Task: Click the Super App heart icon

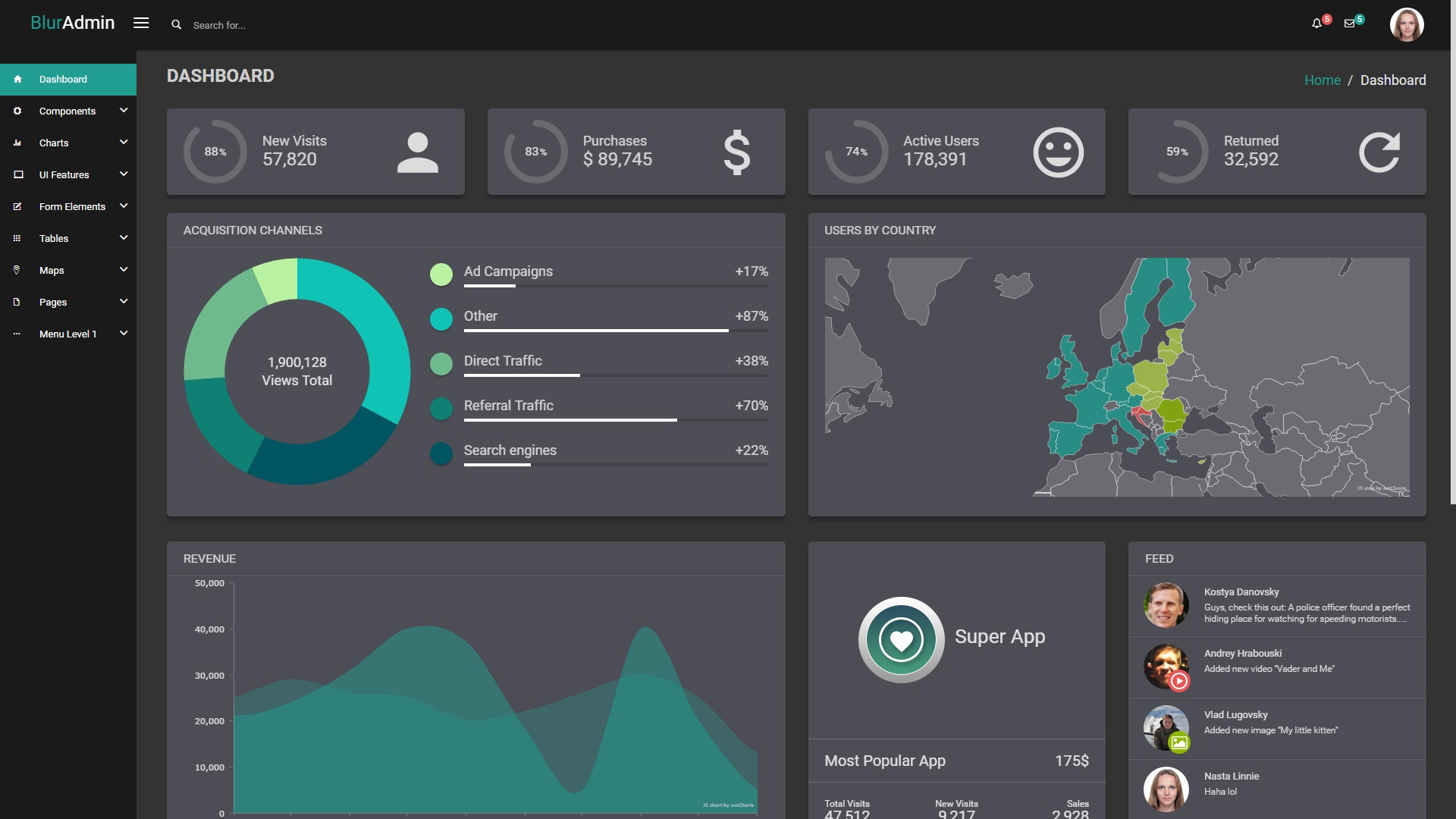Action: pyautogui.click(x=901, y=640)
